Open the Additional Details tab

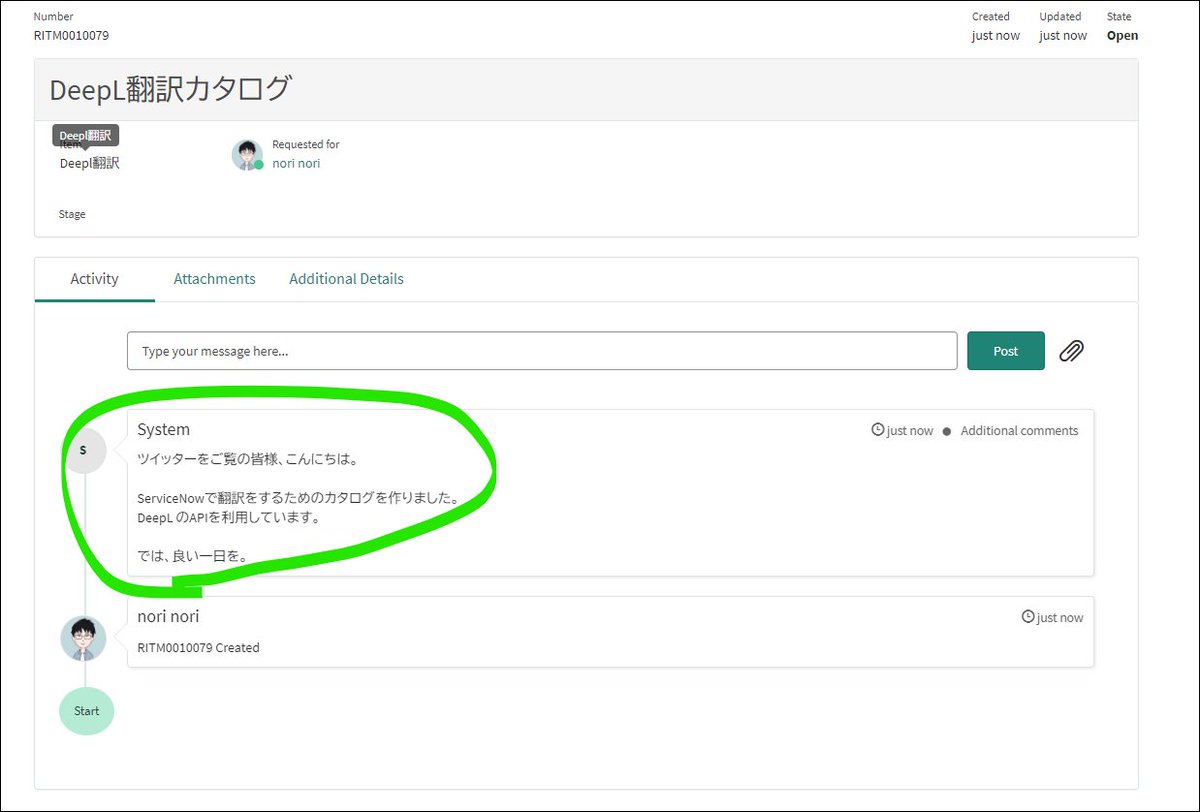(346, 279)
